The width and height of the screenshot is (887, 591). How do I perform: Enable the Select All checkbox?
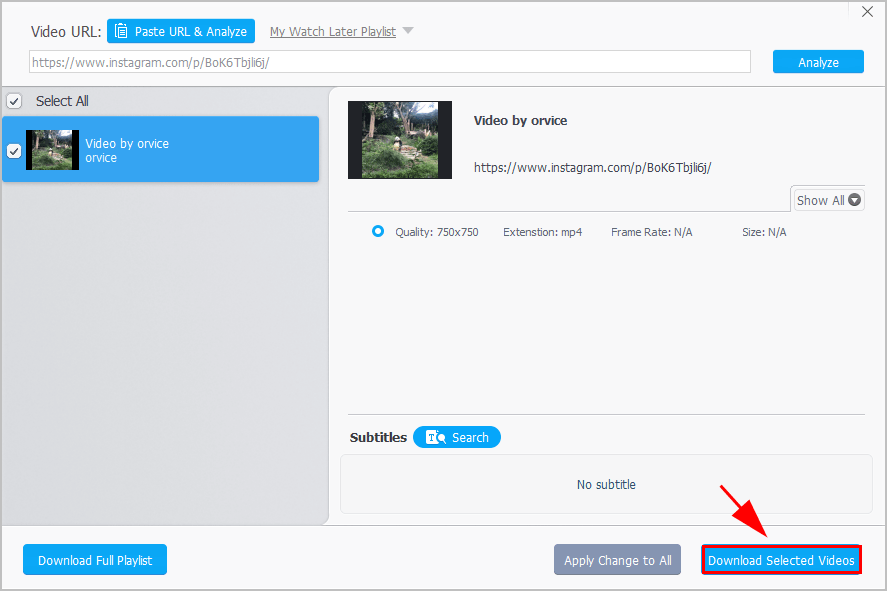point(14,101)
